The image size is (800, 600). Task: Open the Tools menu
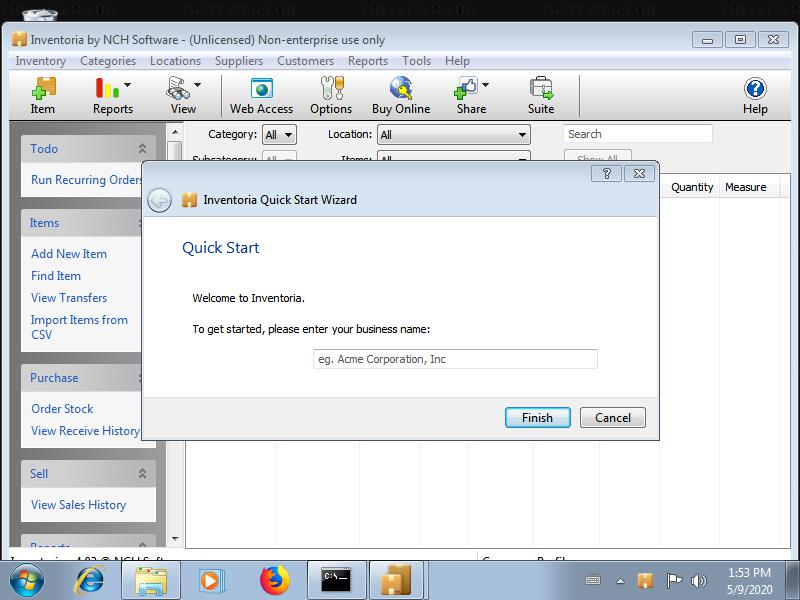tap(416, 61)
